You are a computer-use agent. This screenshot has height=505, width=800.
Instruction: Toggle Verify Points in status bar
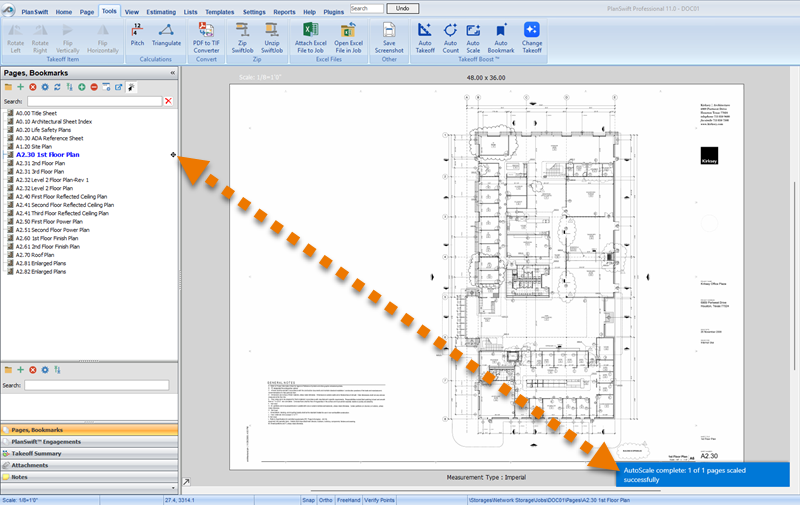pos(379,500)
